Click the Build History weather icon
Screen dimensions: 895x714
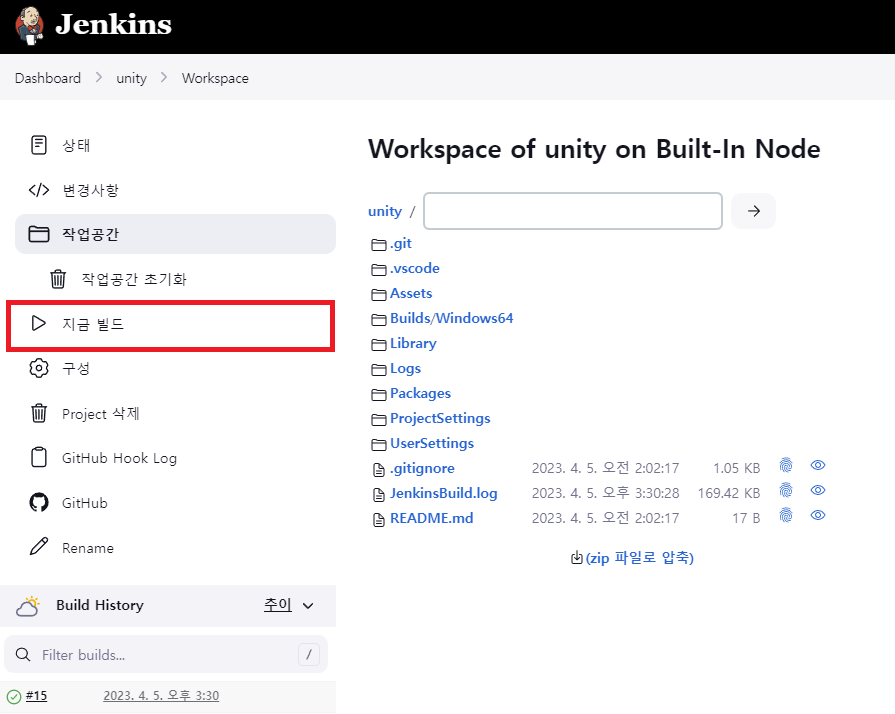pos(28,606)
